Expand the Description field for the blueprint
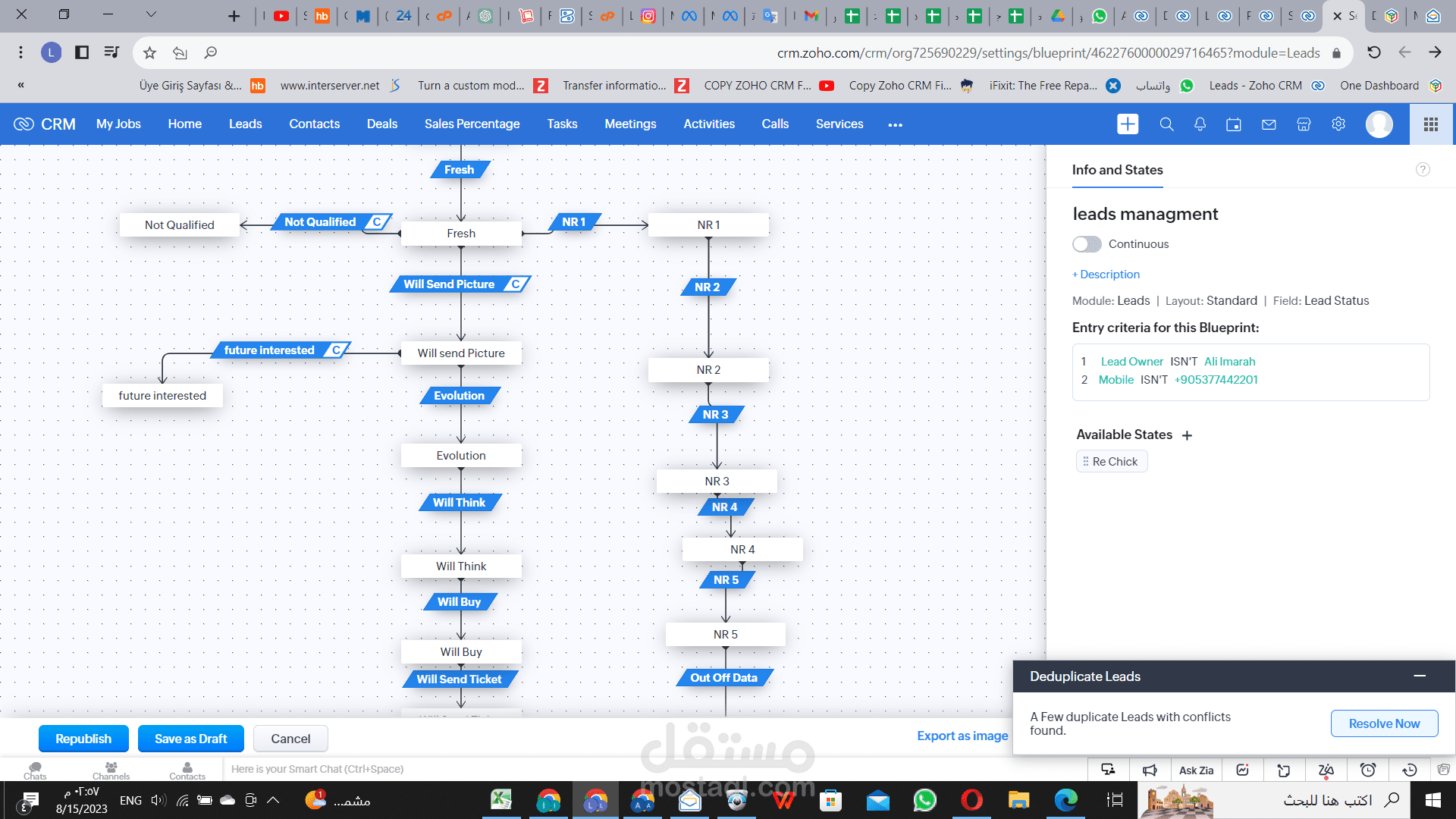Screen dimensions: 1456x819 click(1106, 274)
